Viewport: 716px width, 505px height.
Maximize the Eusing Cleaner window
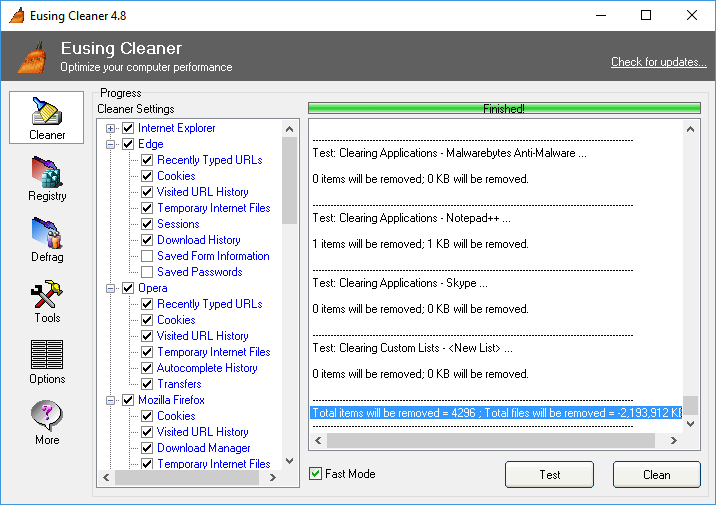(646, 16)
